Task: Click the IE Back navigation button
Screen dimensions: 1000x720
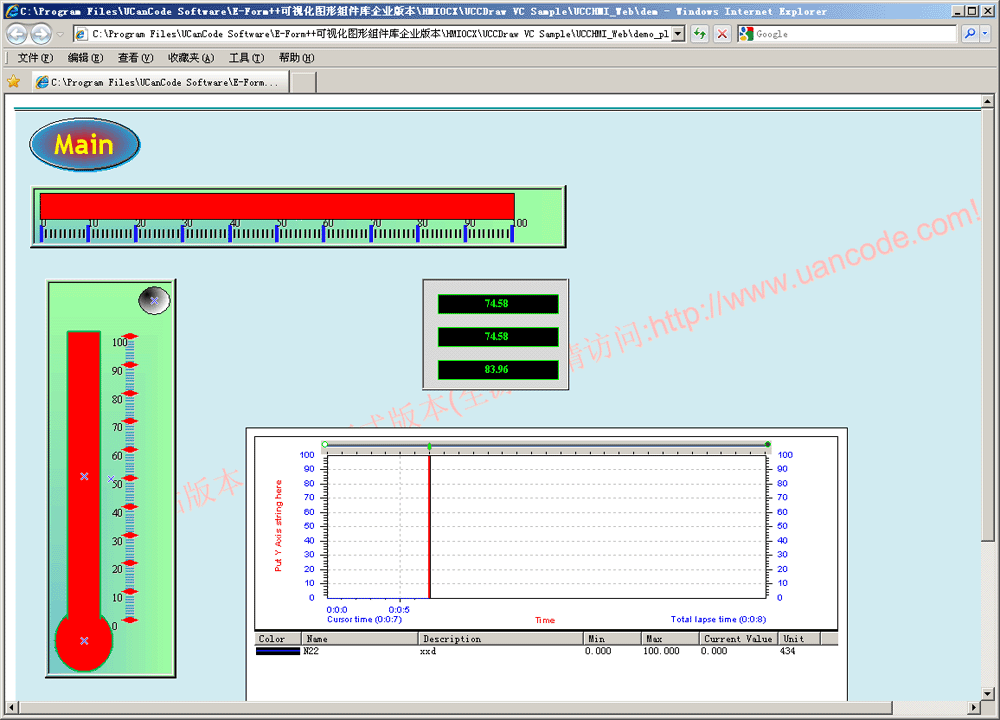Action: tap(17, 33)
